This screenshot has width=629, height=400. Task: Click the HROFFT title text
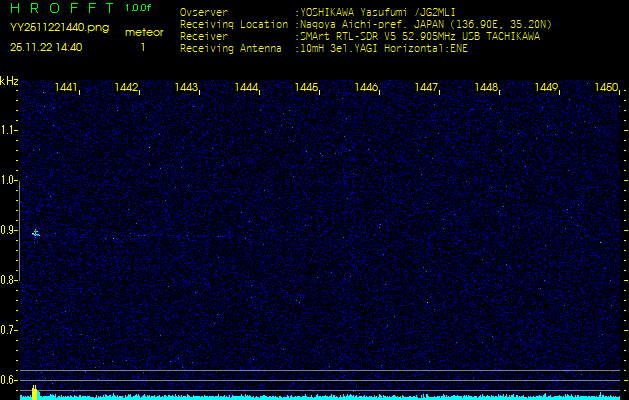60,8
